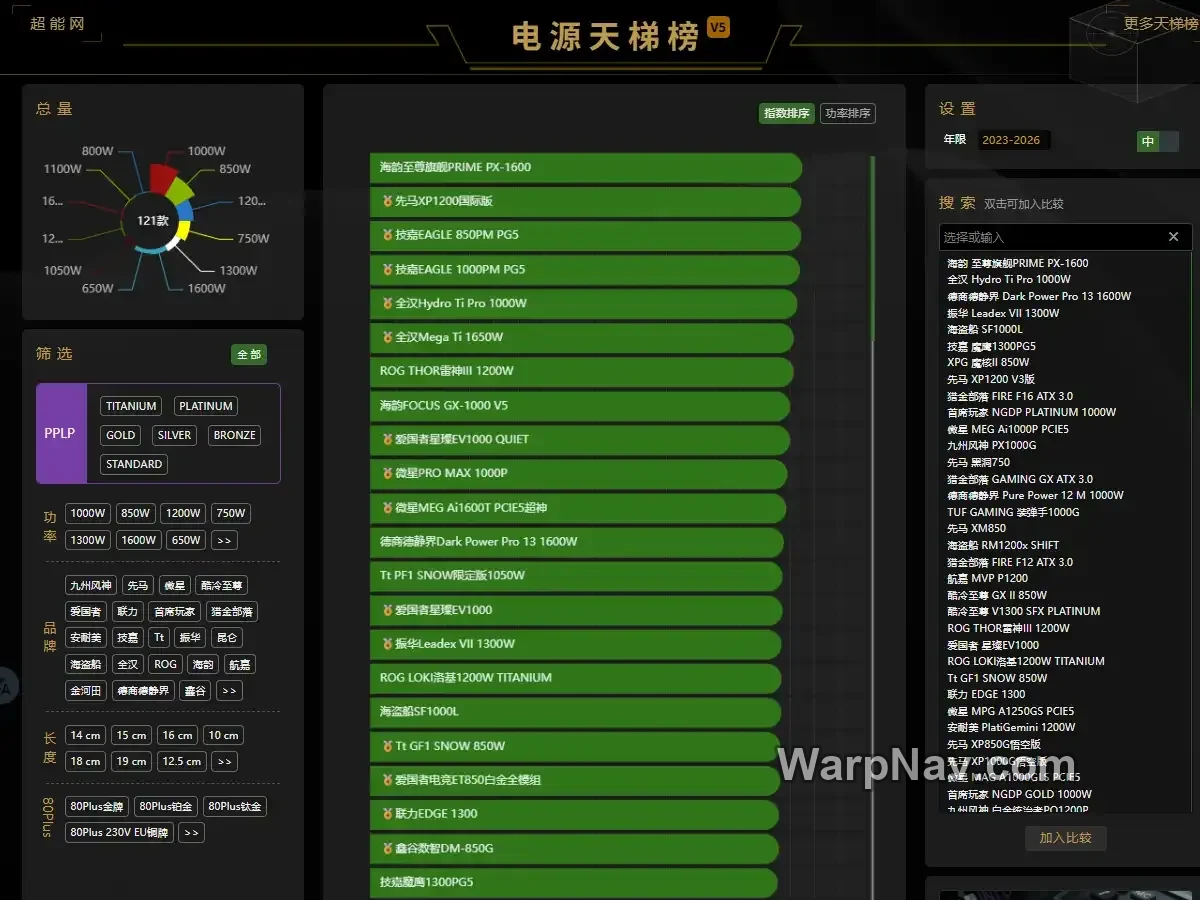Filter by SILVER PPLP rating
This screenshot has height=900, width=1200.
174,435
